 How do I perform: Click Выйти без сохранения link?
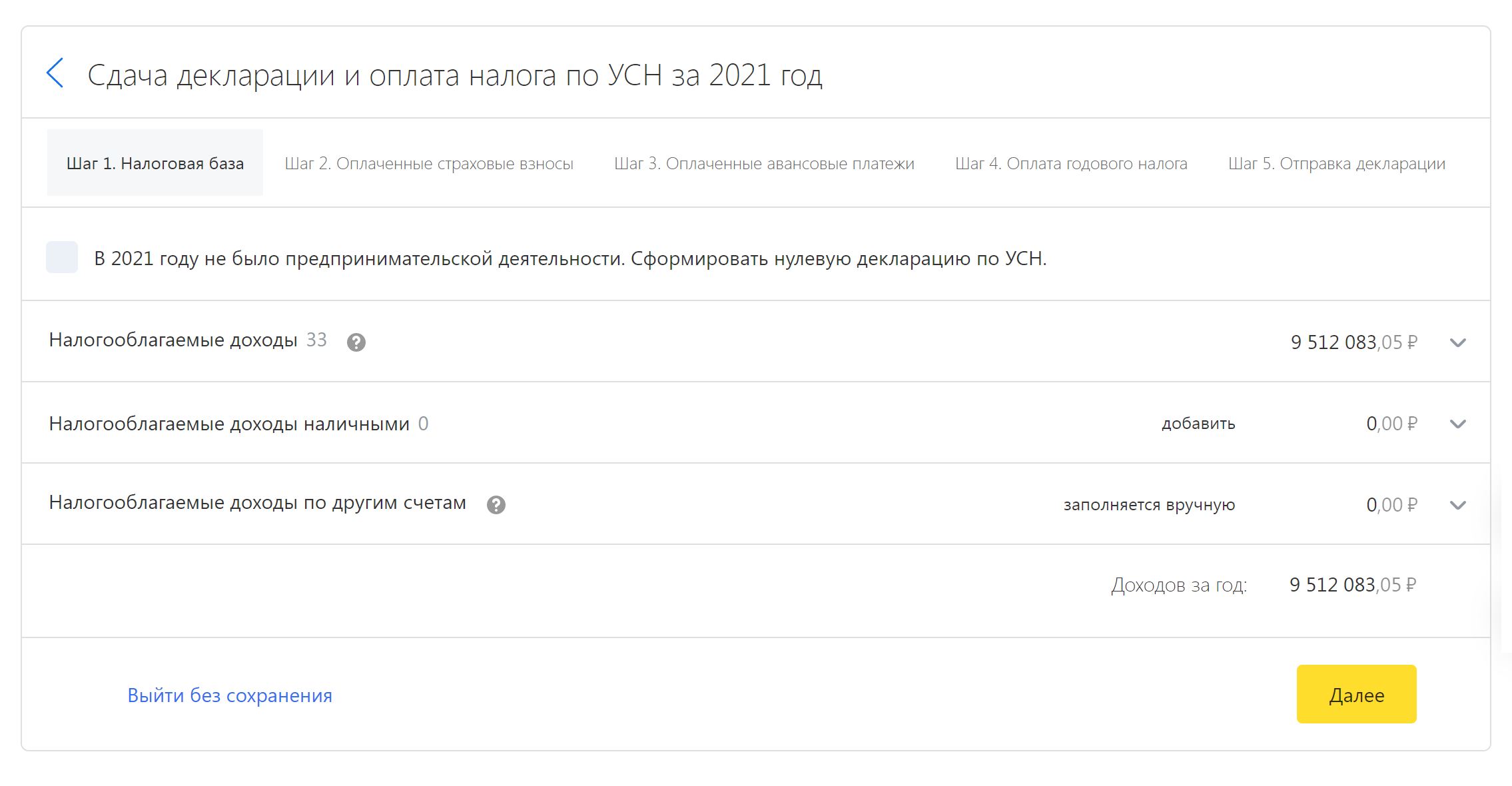tap(230, 695)
